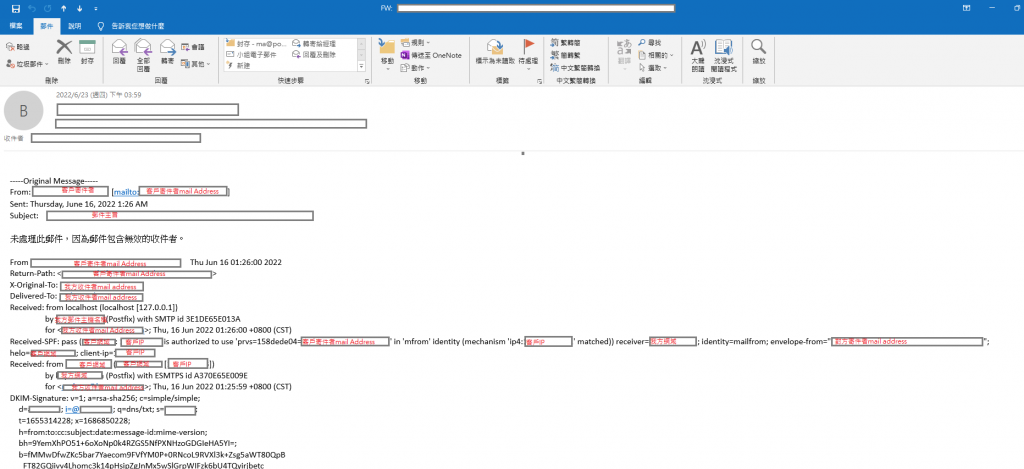Select the 回覆及刪除 quick step

coord(316,54)
